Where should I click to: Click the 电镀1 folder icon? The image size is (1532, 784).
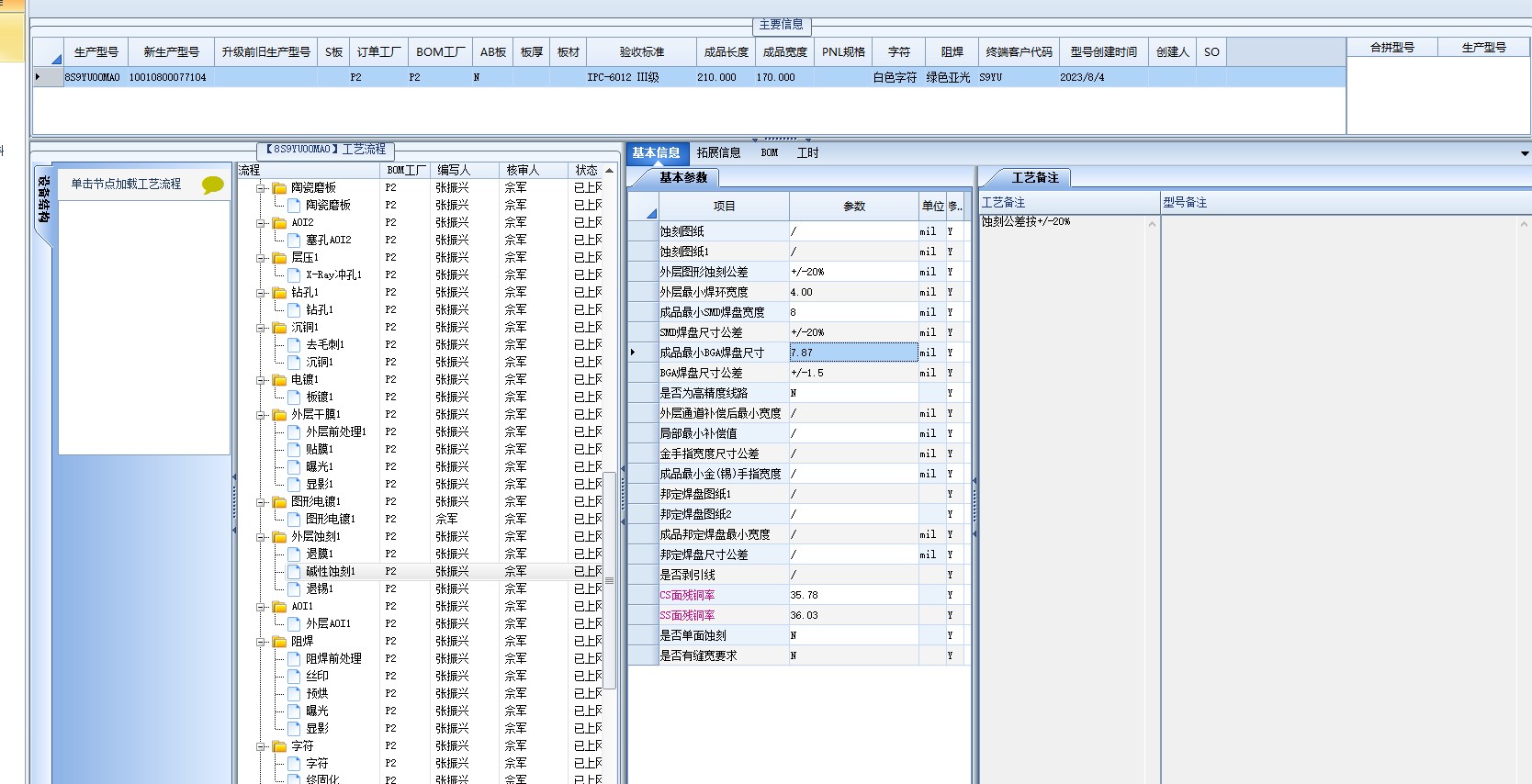point(280,379)
